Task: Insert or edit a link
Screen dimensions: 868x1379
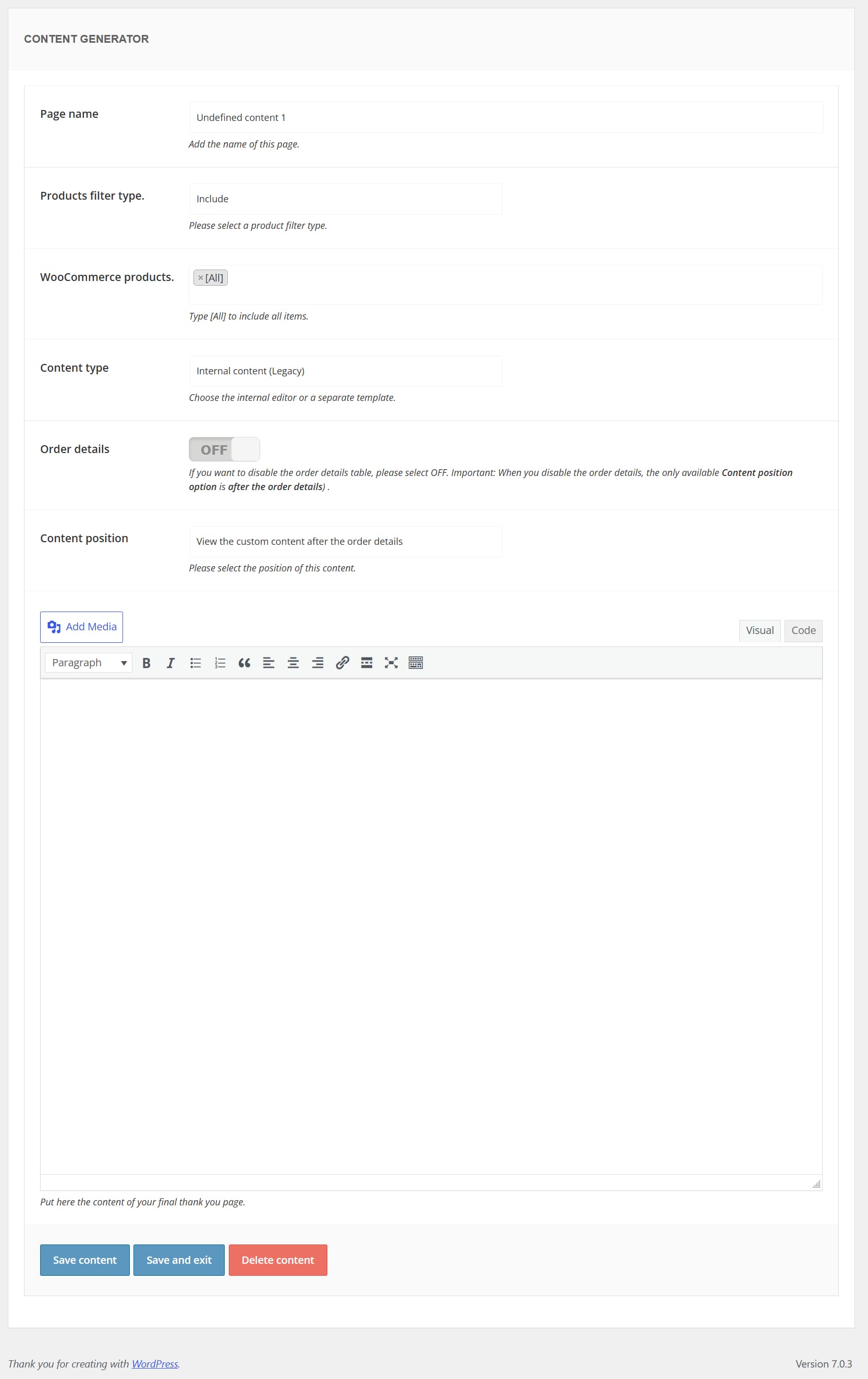Action: [x=343, y=663]
